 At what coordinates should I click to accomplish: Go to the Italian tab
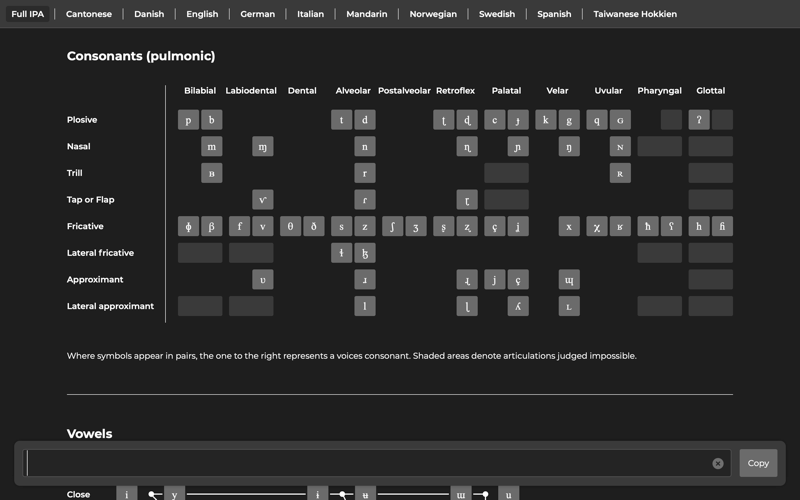pyautogui.click(x=310, y=14)
